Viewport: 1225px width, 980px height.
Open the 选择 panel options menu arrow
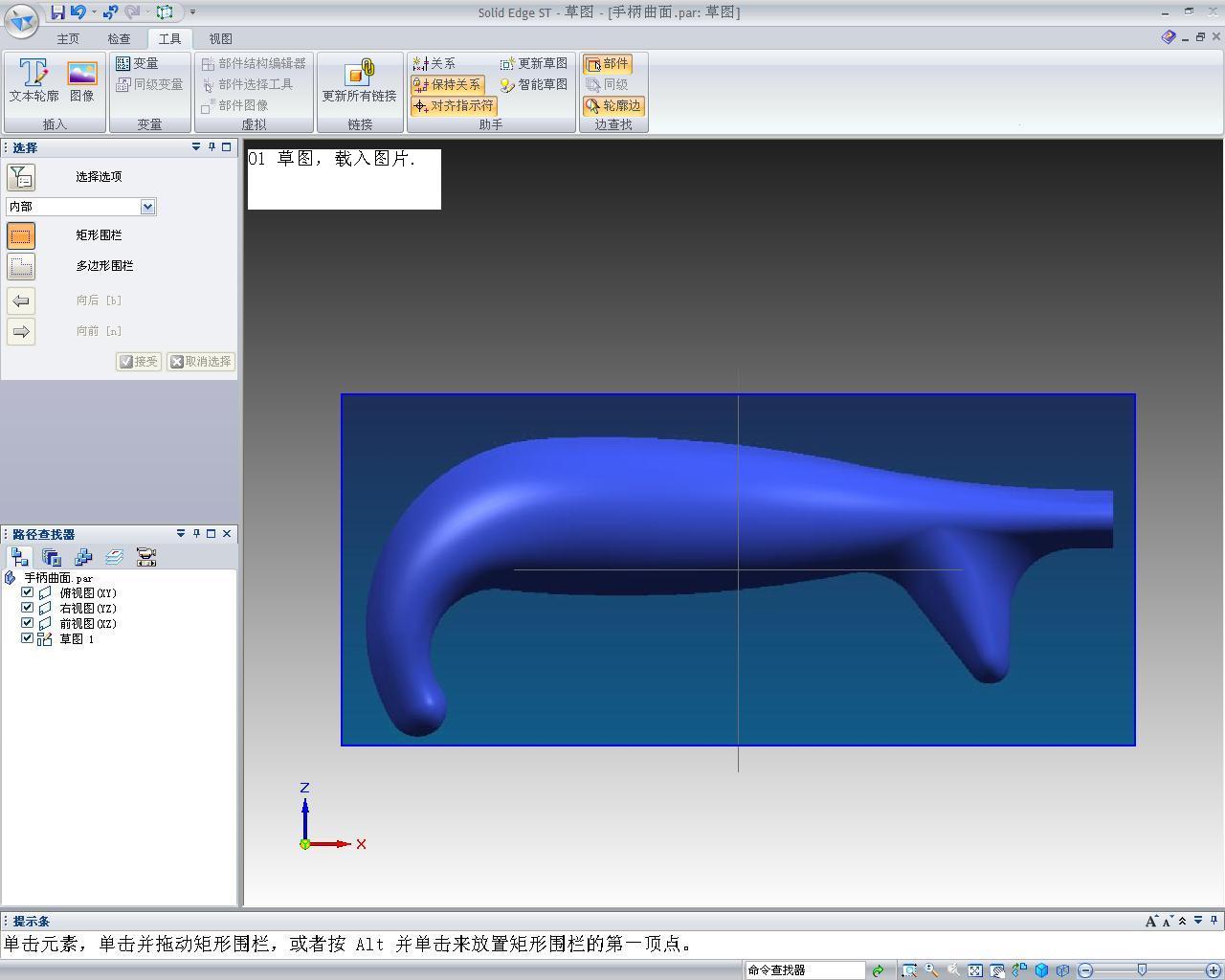[x=196, y=147]
